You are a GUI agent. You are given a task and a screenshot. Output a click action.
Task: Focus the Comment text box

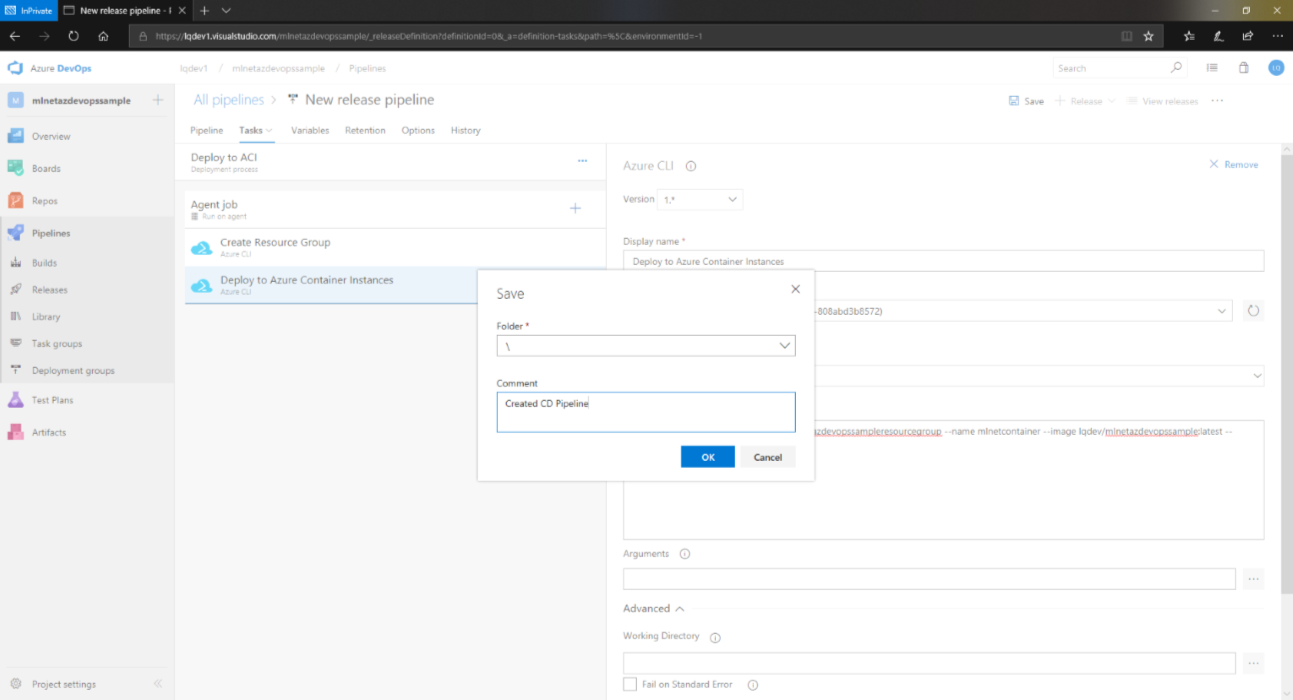click(x=646, y=412)
